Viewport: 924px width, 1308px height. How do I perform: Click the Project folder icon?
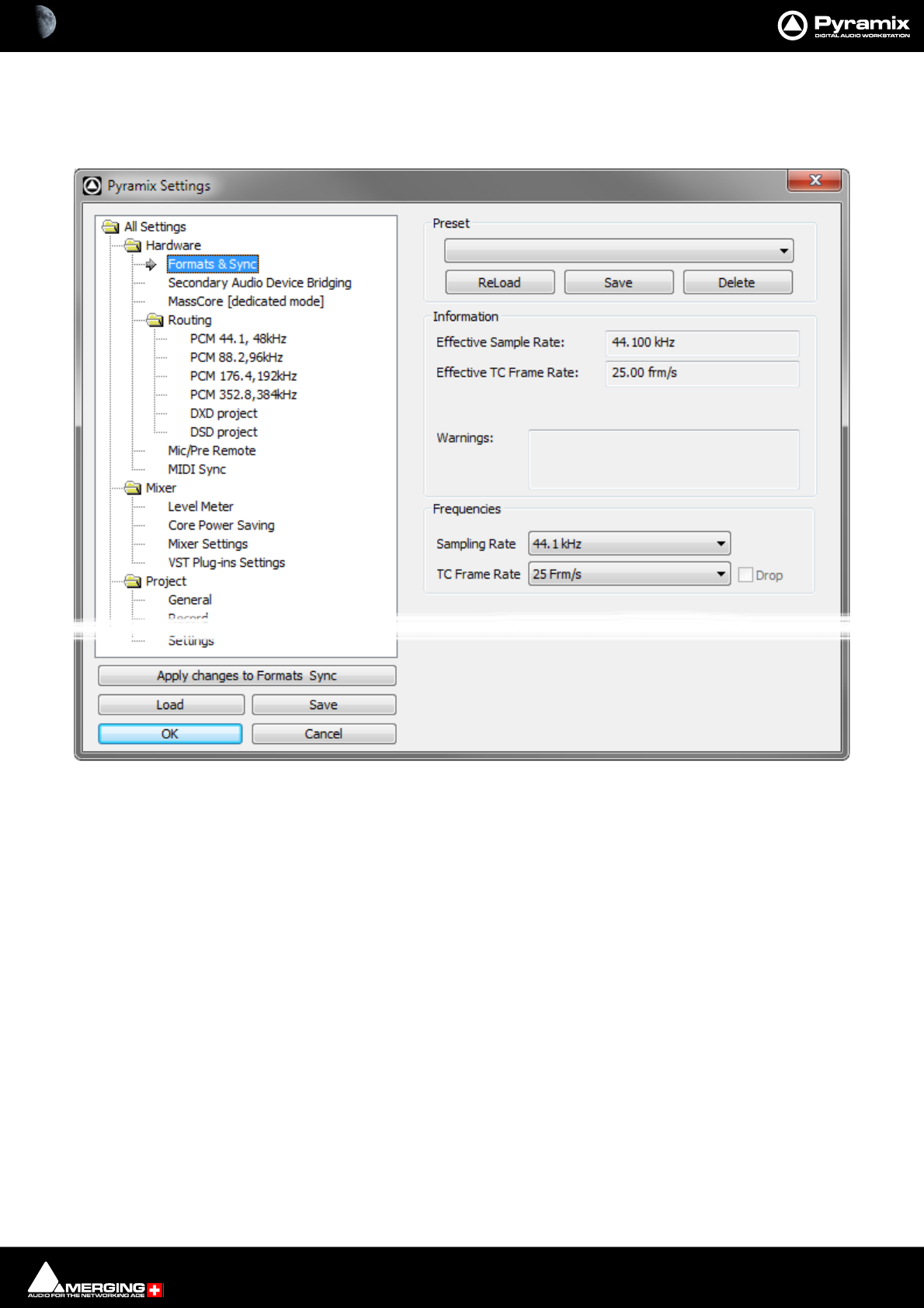(133, 581)
